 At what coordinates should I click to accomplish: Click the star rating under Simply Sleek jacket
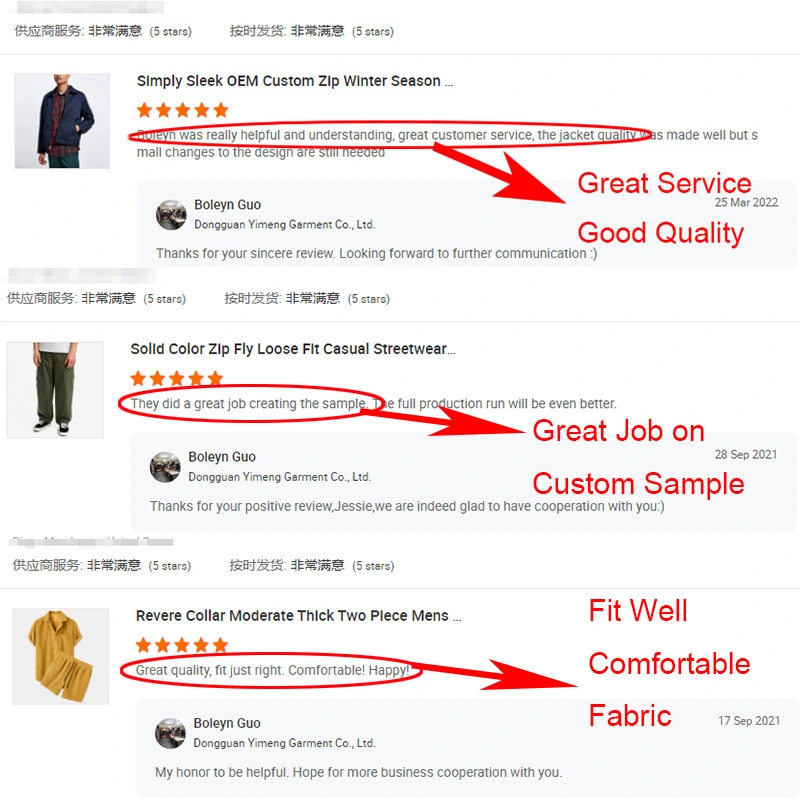pos(183,110)
